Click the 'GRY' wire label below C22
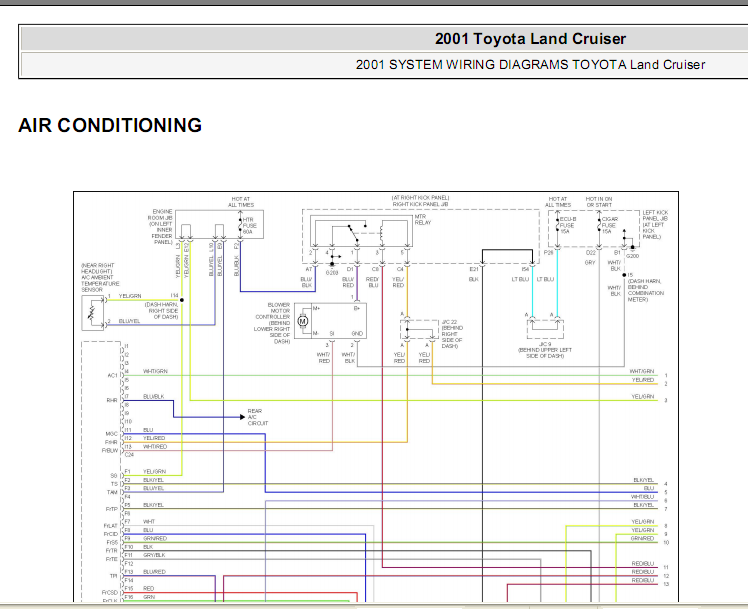748x609 pixels. (x=590, y=262)
